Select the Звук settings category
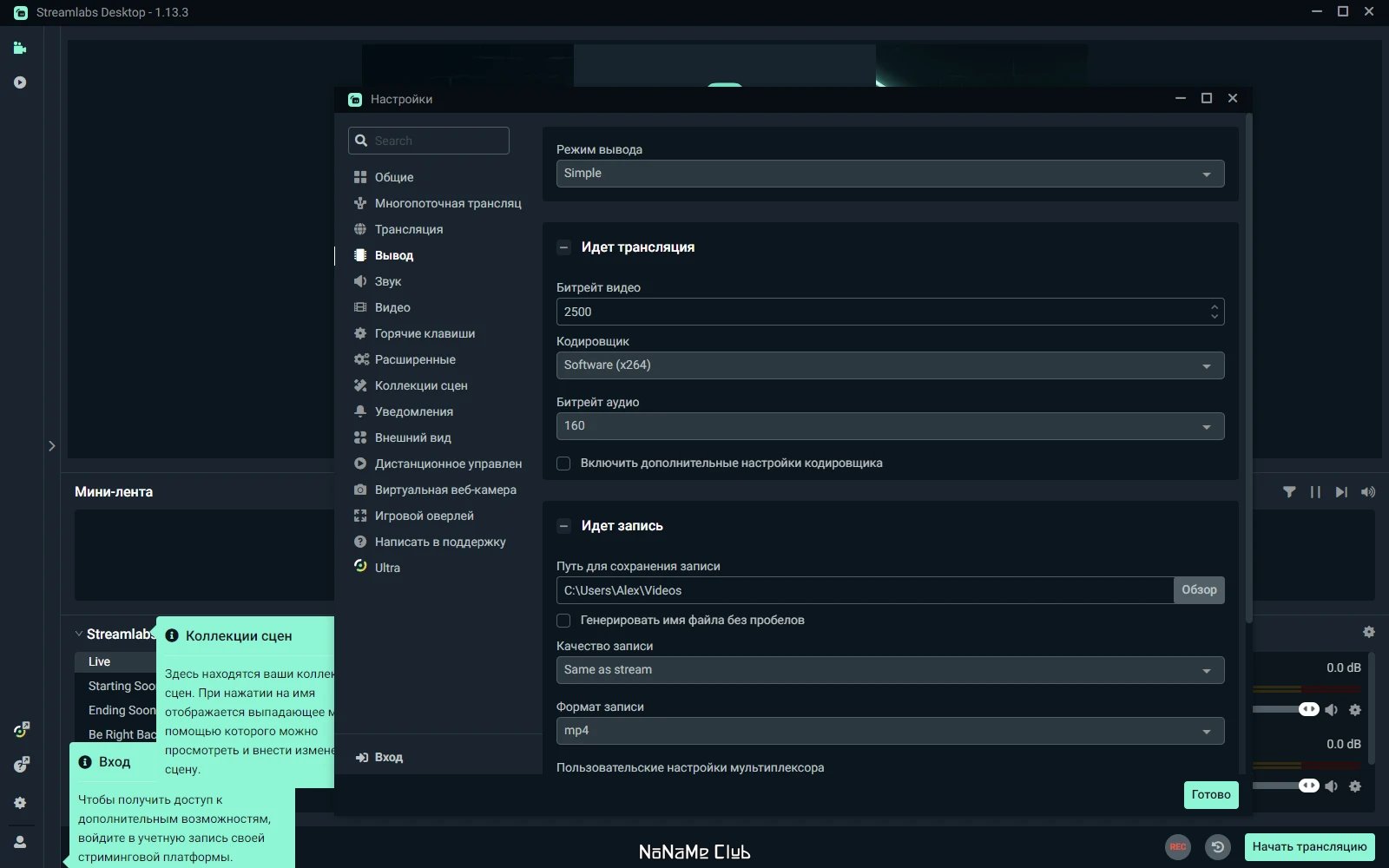 (387, 281)
